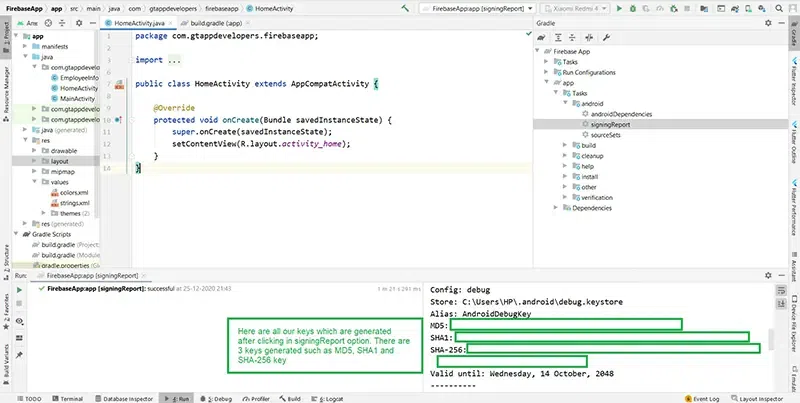Open Device File Explorer side panel
The height and width of the screenshot is (403, 800).
pyautogui.click(x=794, y=323)
